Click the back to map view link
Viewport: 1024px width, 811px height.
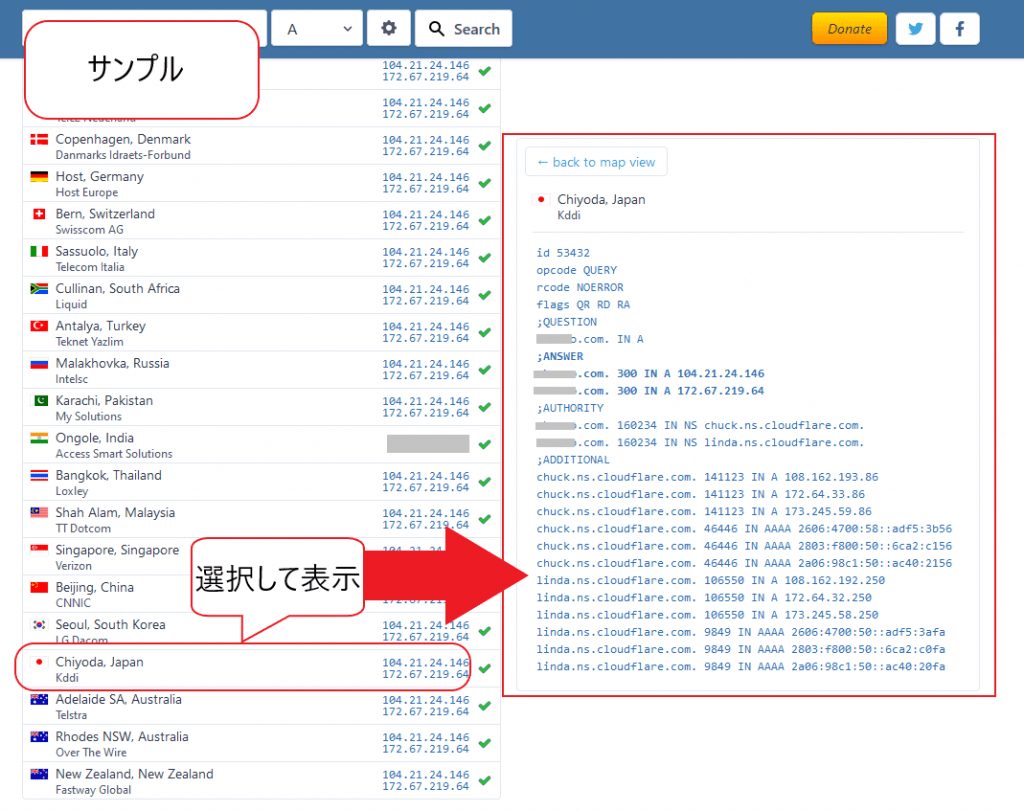pos(596,162)
